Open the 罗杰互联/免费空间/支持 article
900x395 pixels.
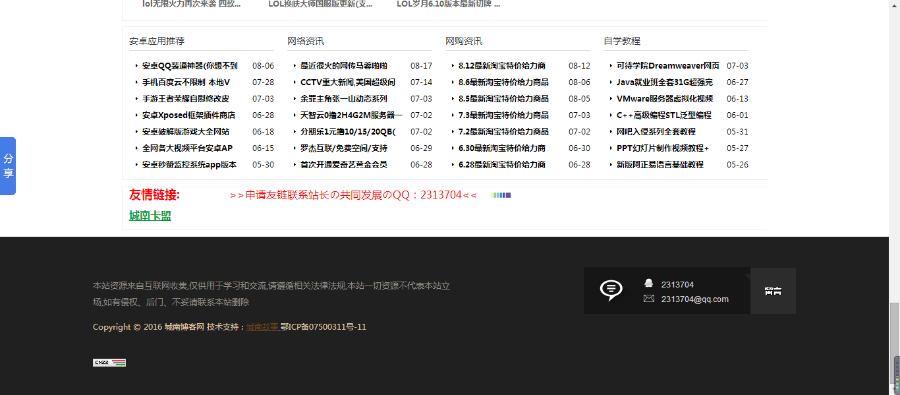(x=344, y=148)
